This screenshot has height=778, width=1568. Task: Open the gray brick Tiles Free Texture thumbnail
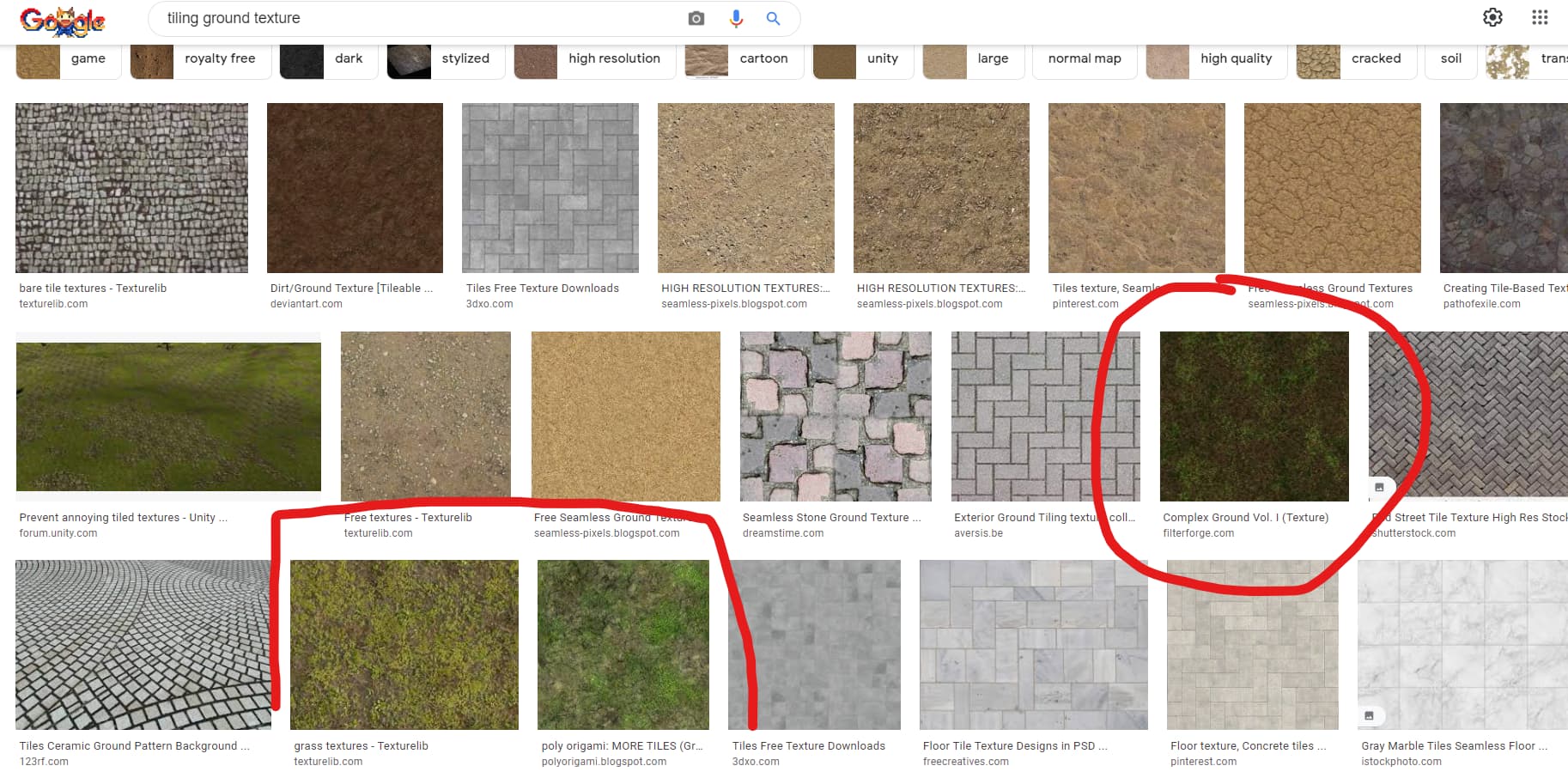tap(550, 188)
